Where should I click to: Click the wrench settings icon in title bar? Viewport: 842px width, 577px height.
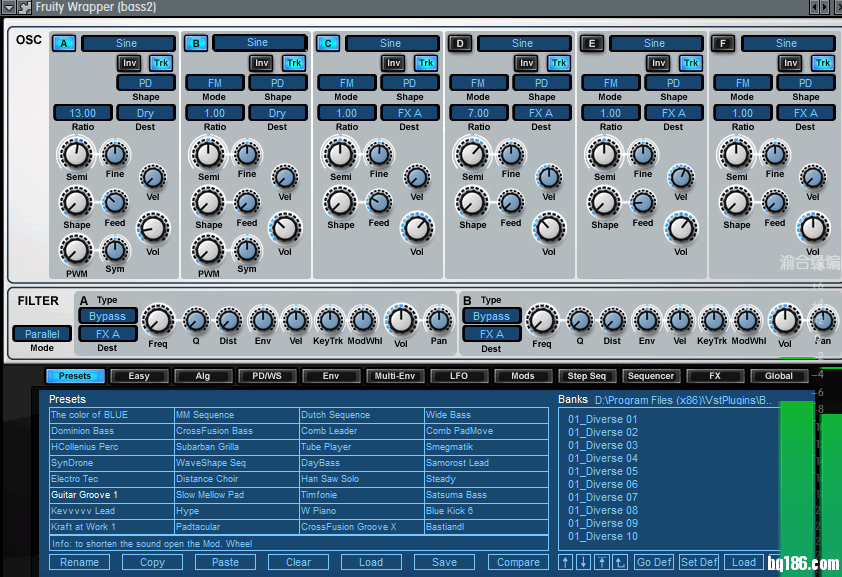click(25, 7)
